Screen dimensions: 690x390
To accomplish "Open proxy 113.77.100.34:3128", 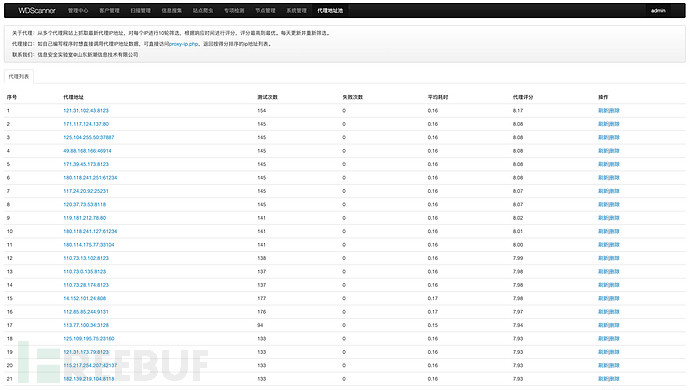I will click(86, 325).
